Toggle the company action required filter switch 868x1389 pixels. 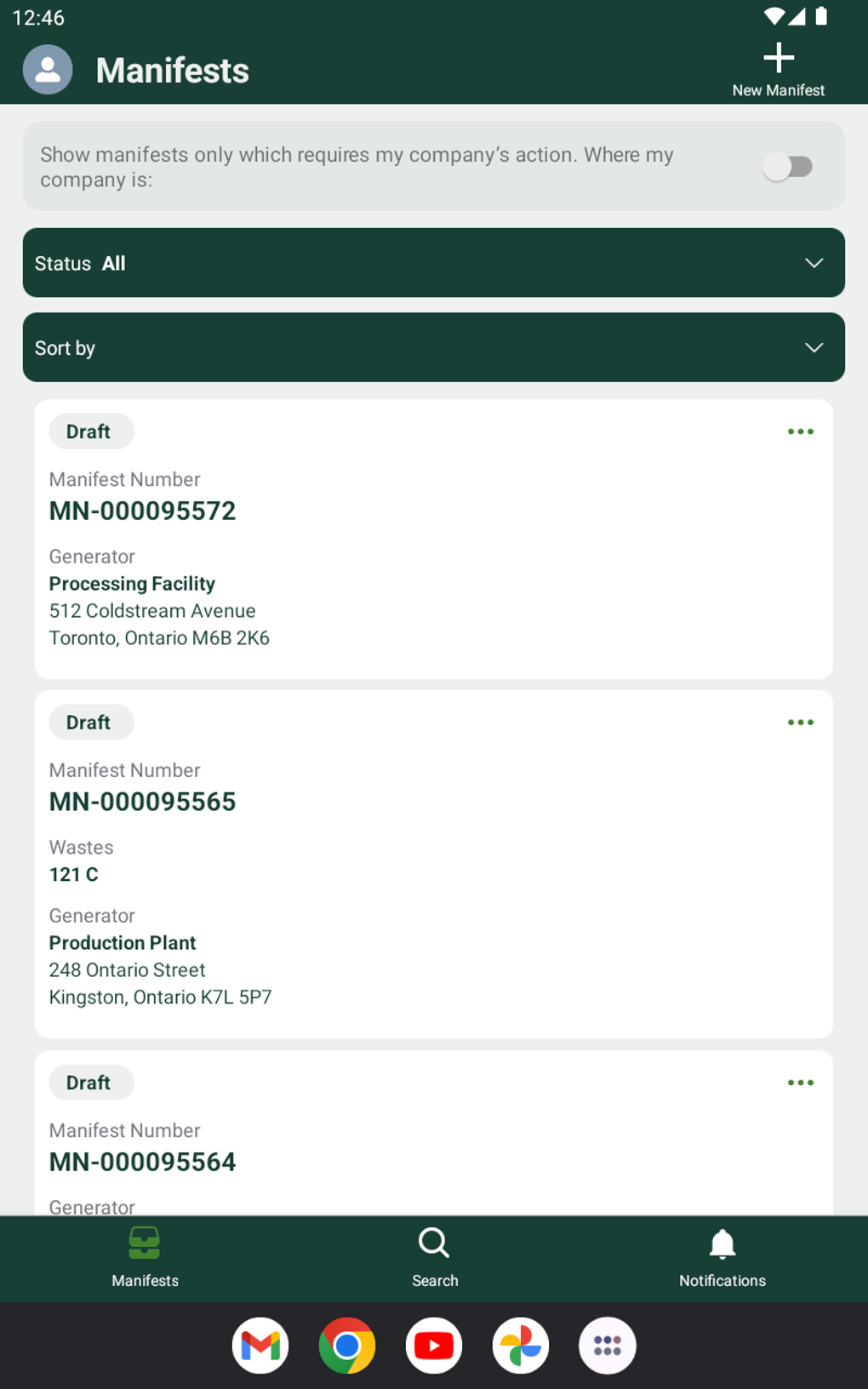point(788,167)
